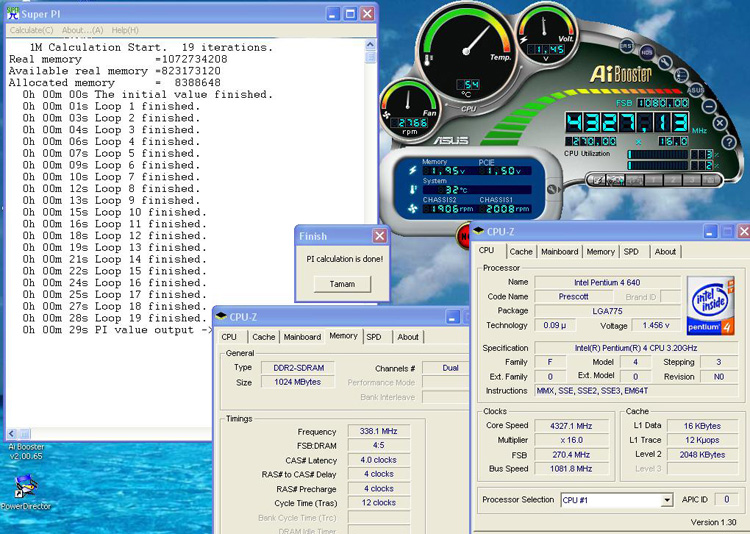Click the SRS round button in AI Booster
750x534 pixels.
pyautogui.click(x=627, y=46)
